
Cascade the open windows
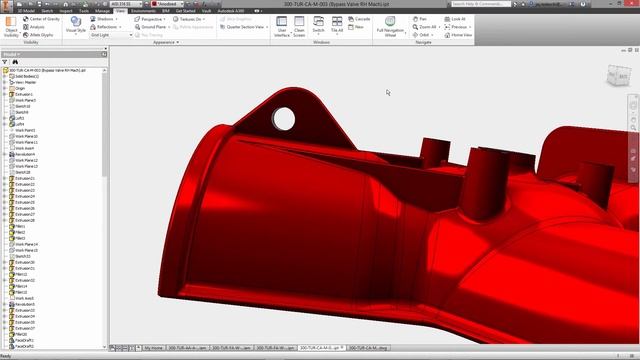point(359,19)
